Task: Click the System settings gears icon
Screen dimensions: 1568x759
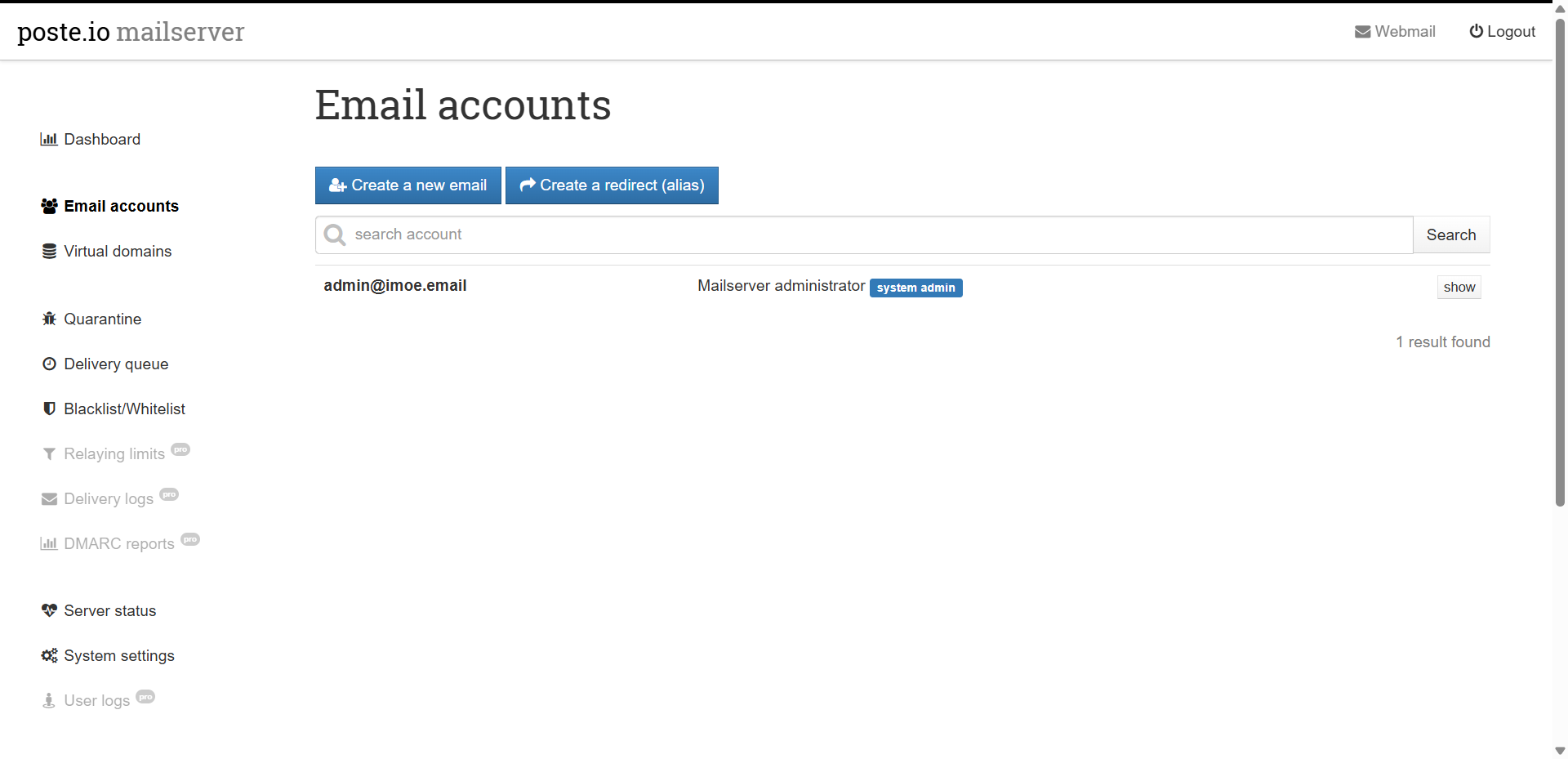Action: 49,656
